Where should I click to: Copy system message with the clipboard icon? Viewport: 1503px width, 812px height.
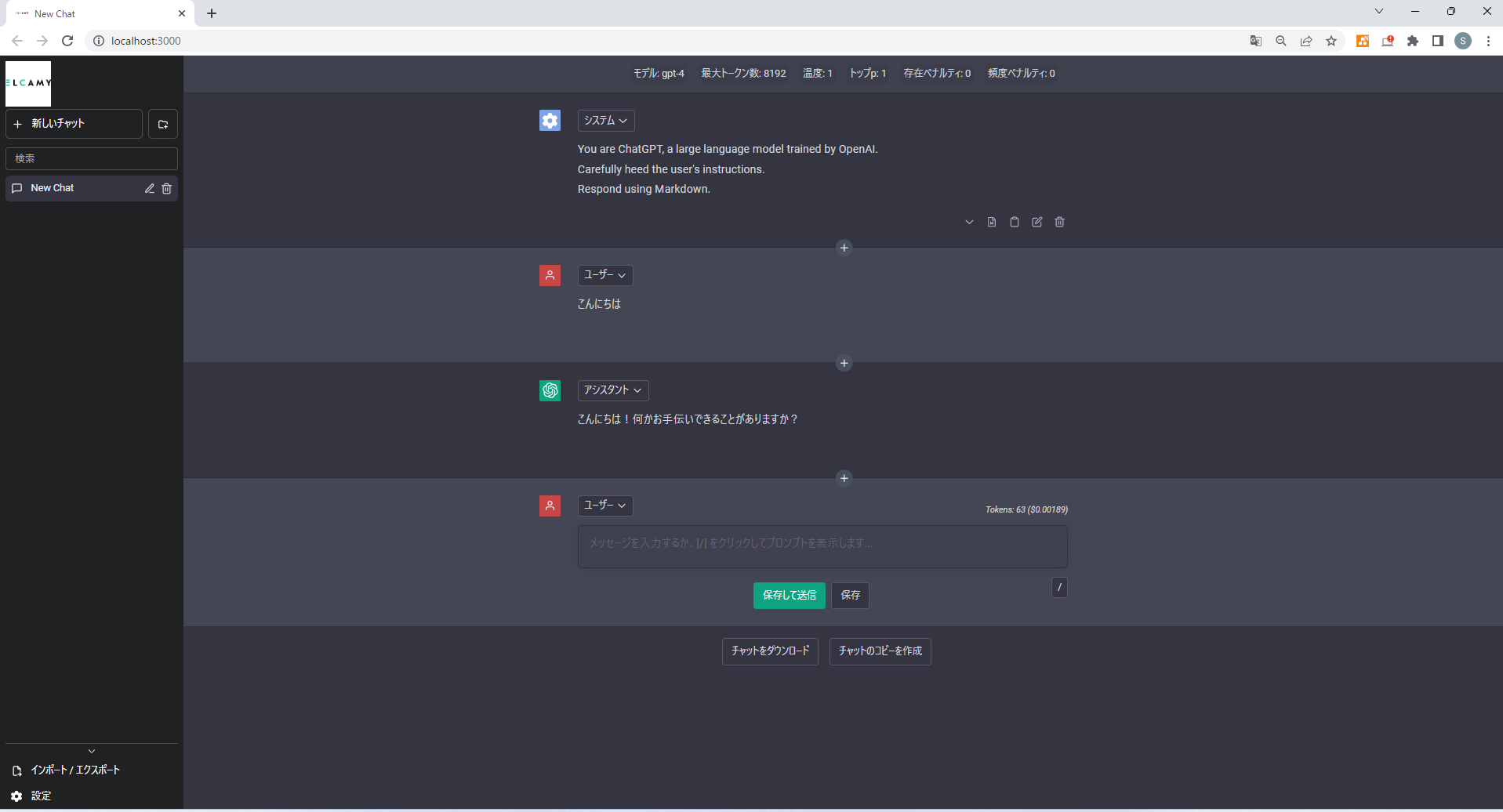tap(1014, 222)
